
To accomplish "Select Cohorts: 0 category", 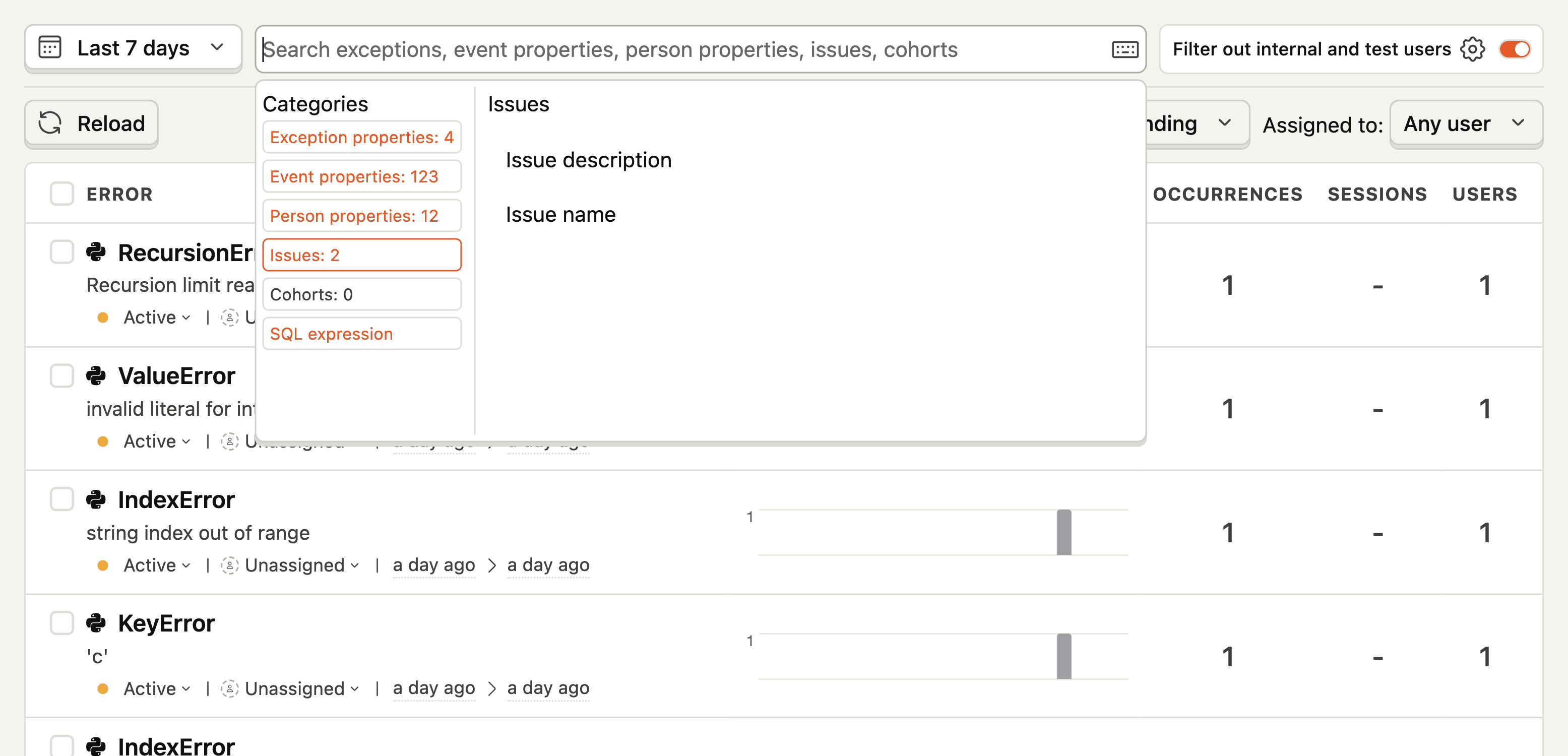I will pos(361,295).
